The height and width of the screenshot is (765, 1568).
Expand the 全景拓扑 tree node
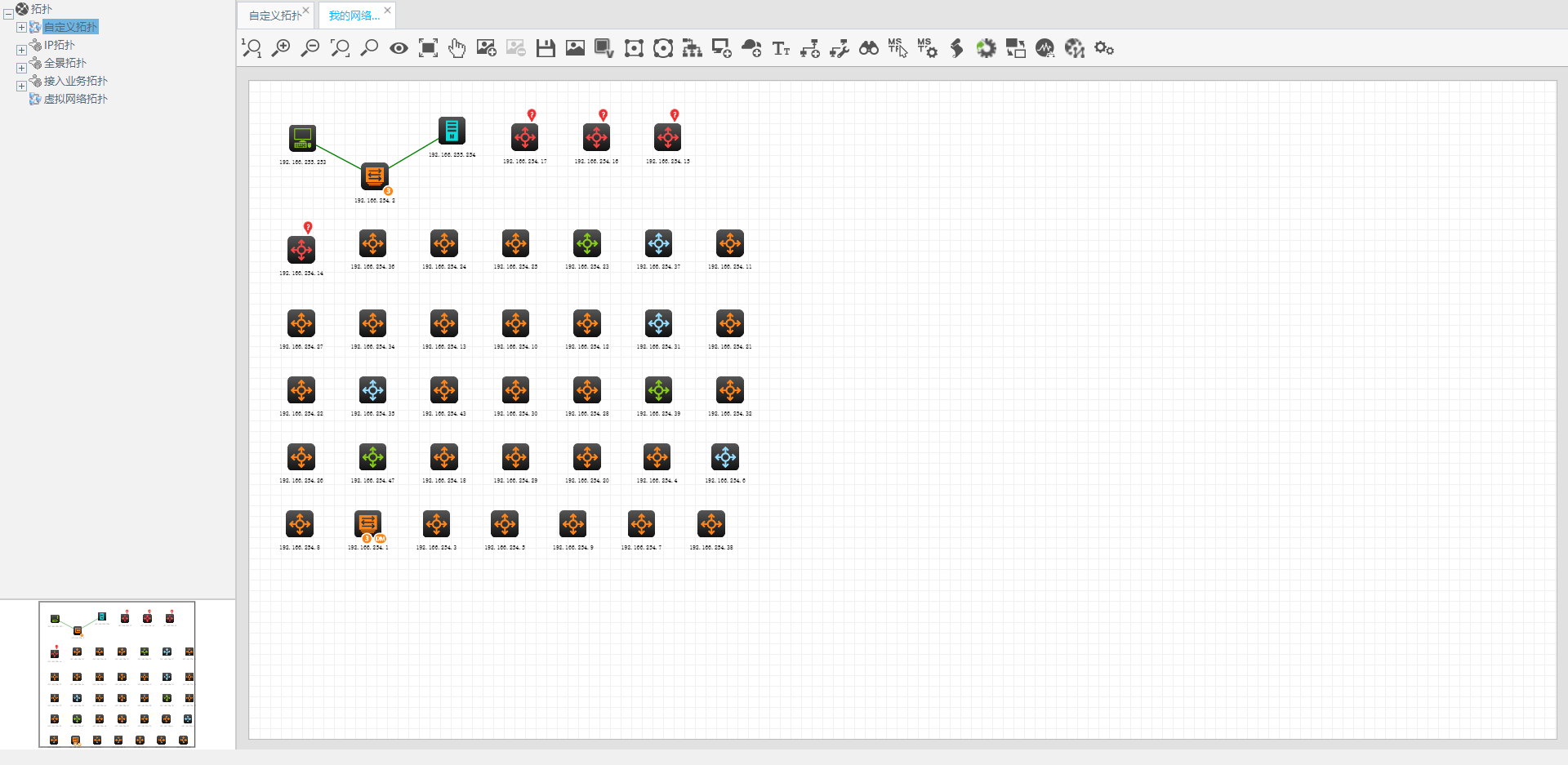(x=21, y=68)
